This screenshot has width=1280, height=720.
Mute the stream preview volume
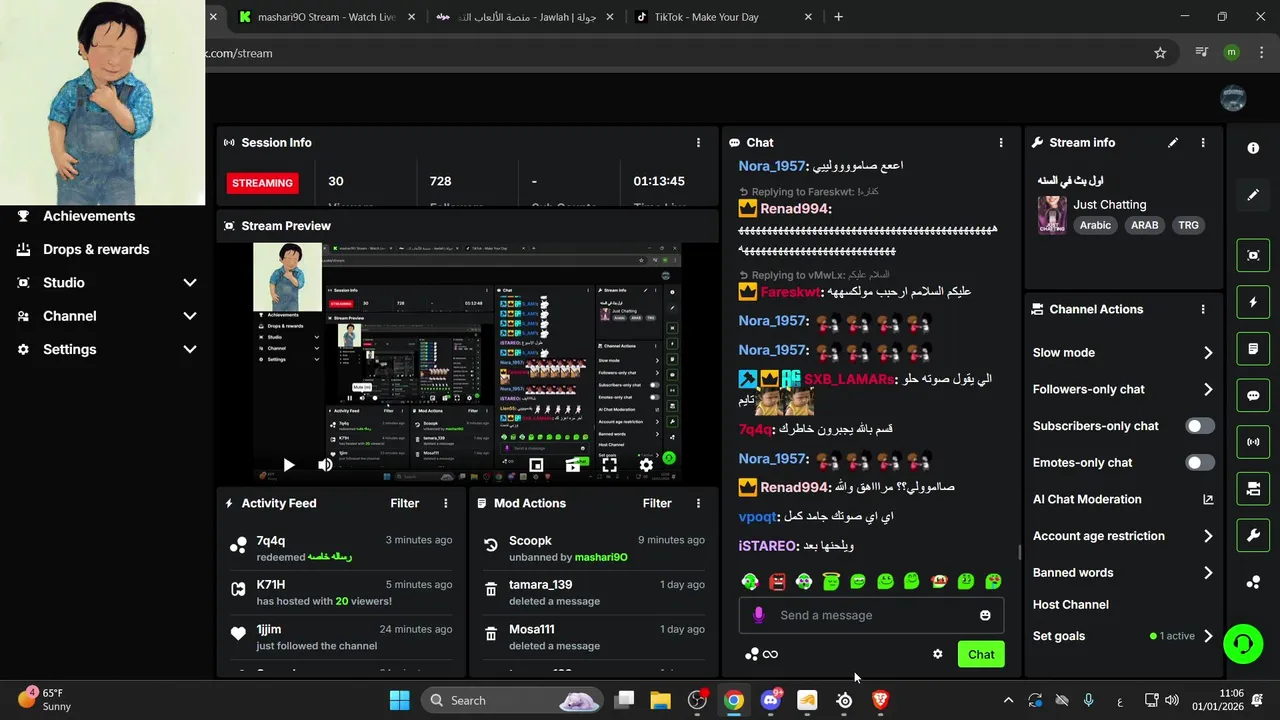click(x=325, y=465)
